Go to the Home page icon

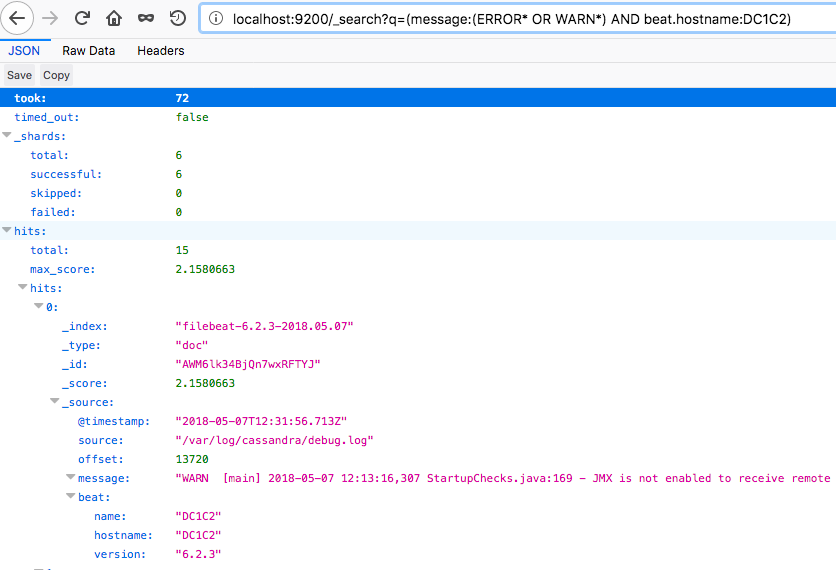(x=114, y=18)
